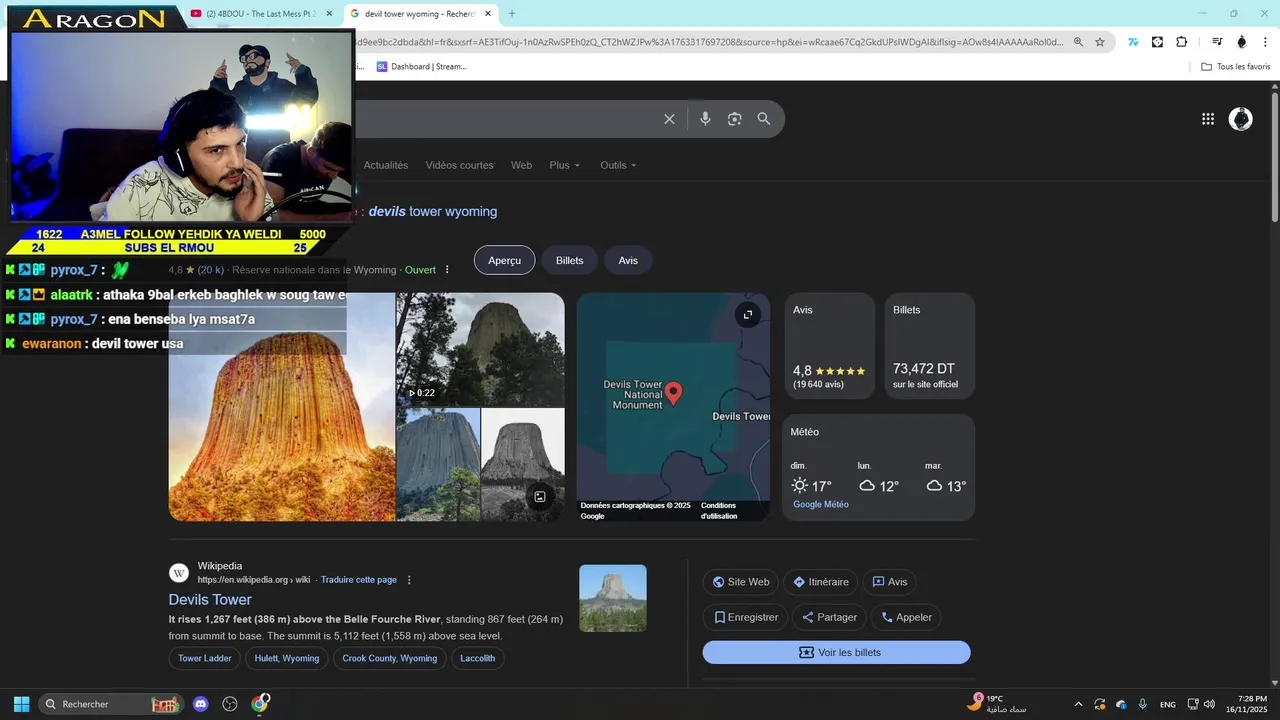Image resolution: width=1280 pixels, height=720 pixels.
Task: Play the 0:22 Devils Tower video thumbnail
Action: pyautogui.click(x=480, y=350)
